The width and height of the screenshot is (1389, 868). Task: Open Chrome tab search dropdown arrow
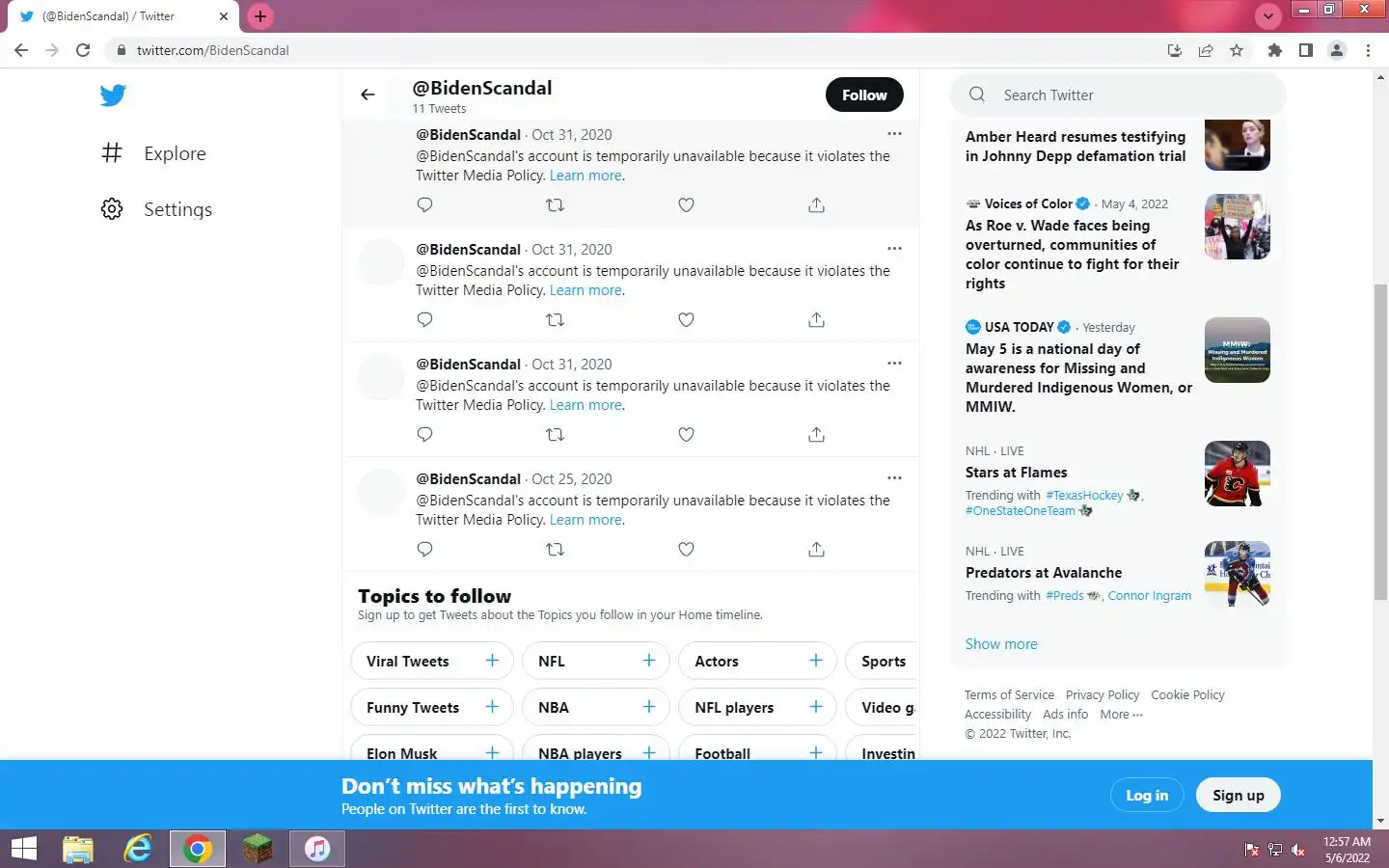[1267, 16]
